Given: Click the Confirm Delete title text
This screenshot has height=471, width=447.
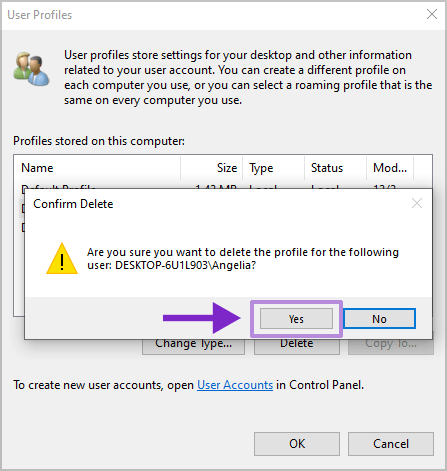Looking at the screenshot, I should coord(73,204).
